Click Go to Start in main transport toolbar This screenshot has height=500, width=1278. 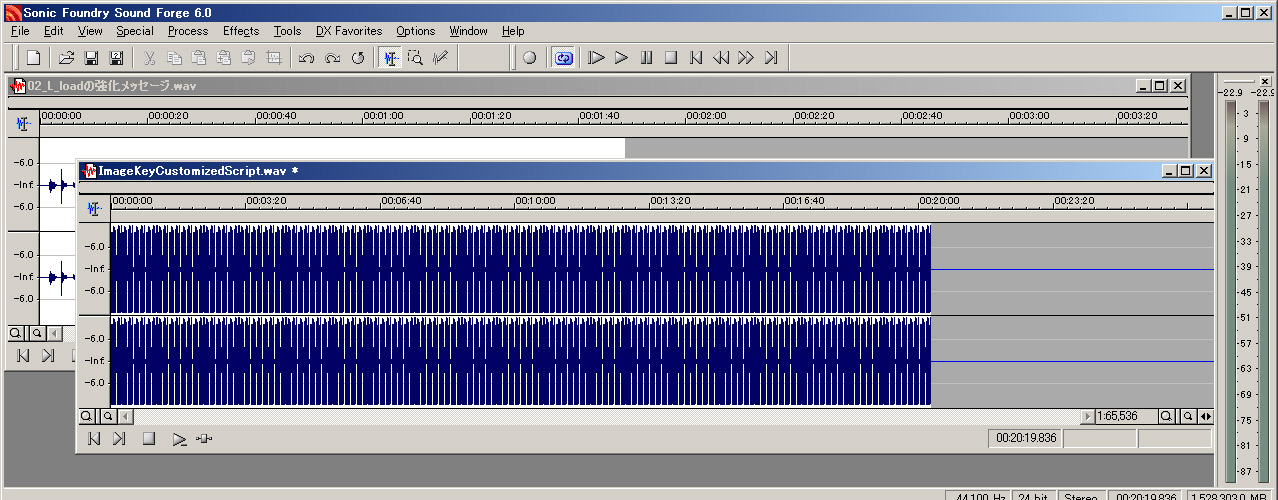(697, 58)
